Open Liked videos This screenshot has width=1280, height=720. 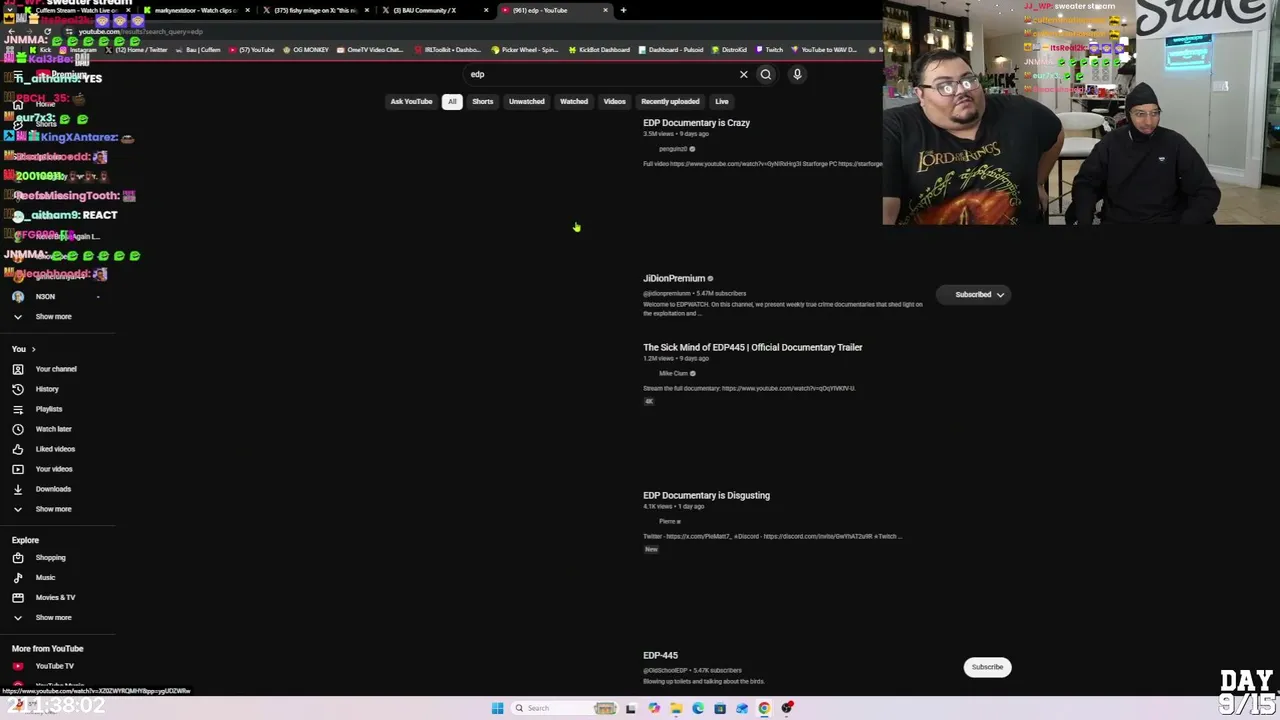point(57,449)
